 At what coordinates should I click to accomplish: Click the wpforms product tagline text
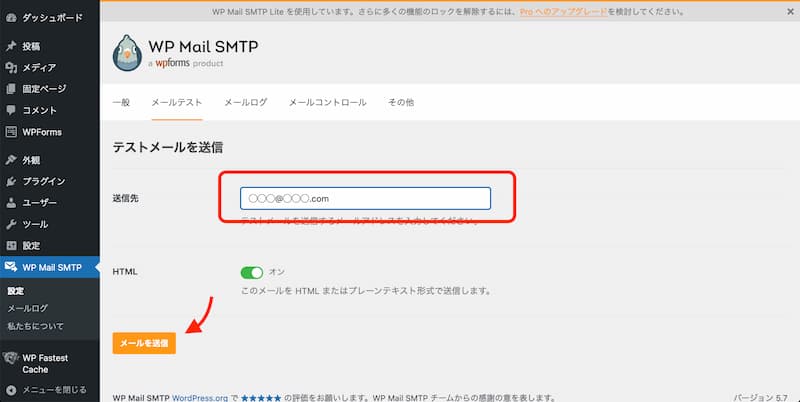coord(186,63)
